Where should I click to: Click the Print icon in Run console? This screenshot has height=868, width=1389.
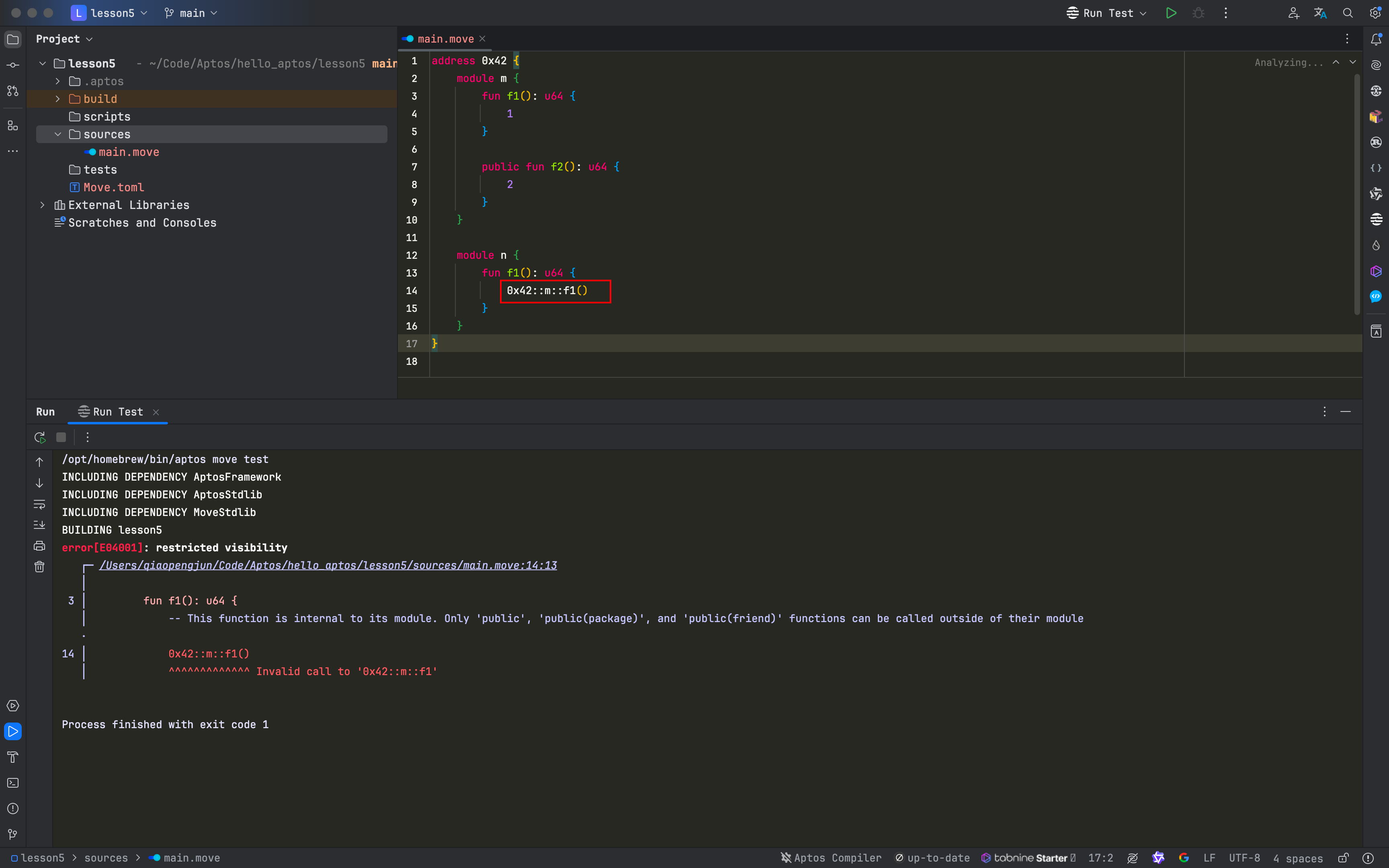point(39,546)
